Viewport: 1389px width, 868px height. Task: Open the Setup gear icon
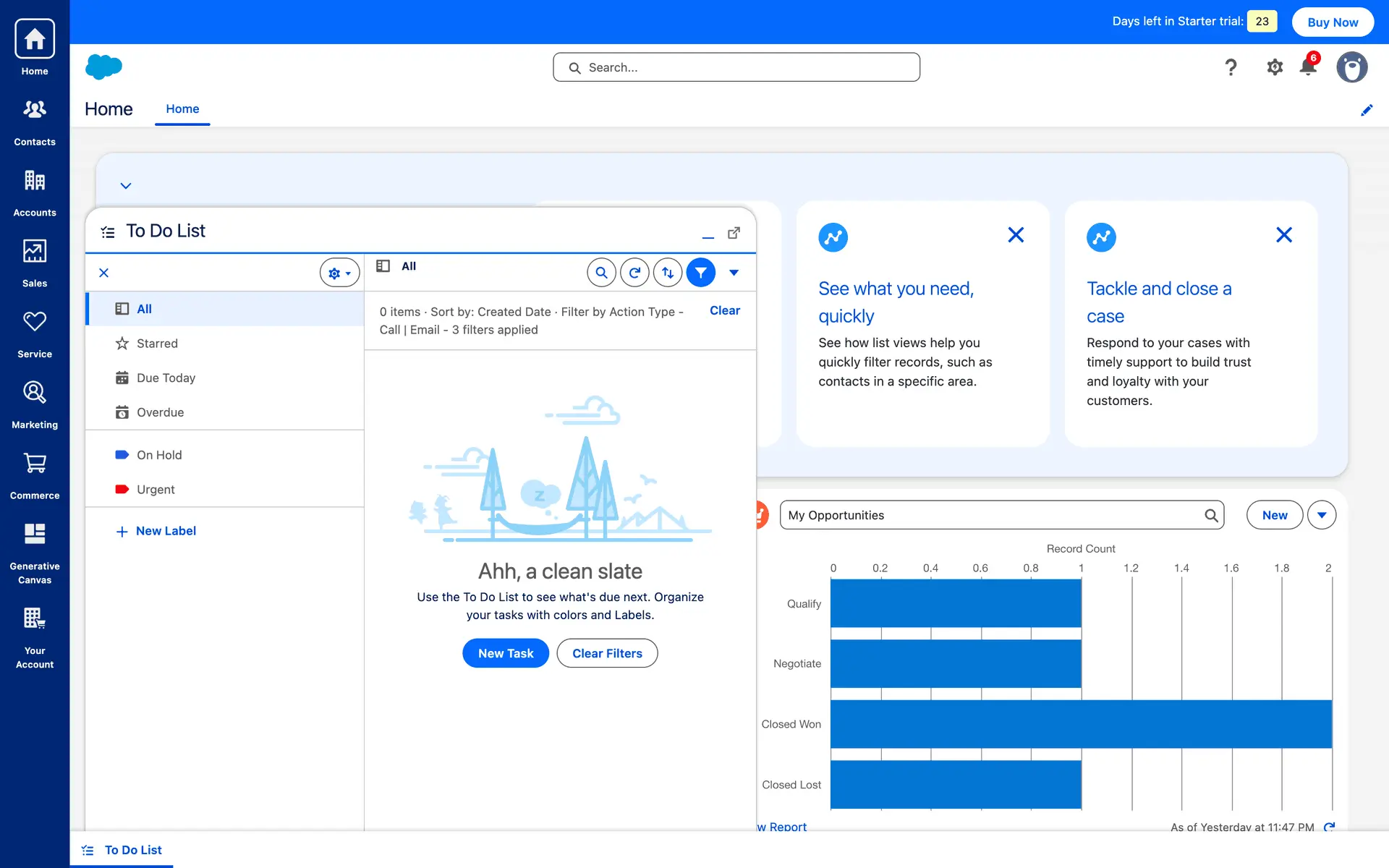pyautogui.click(x=1275, y=67)
